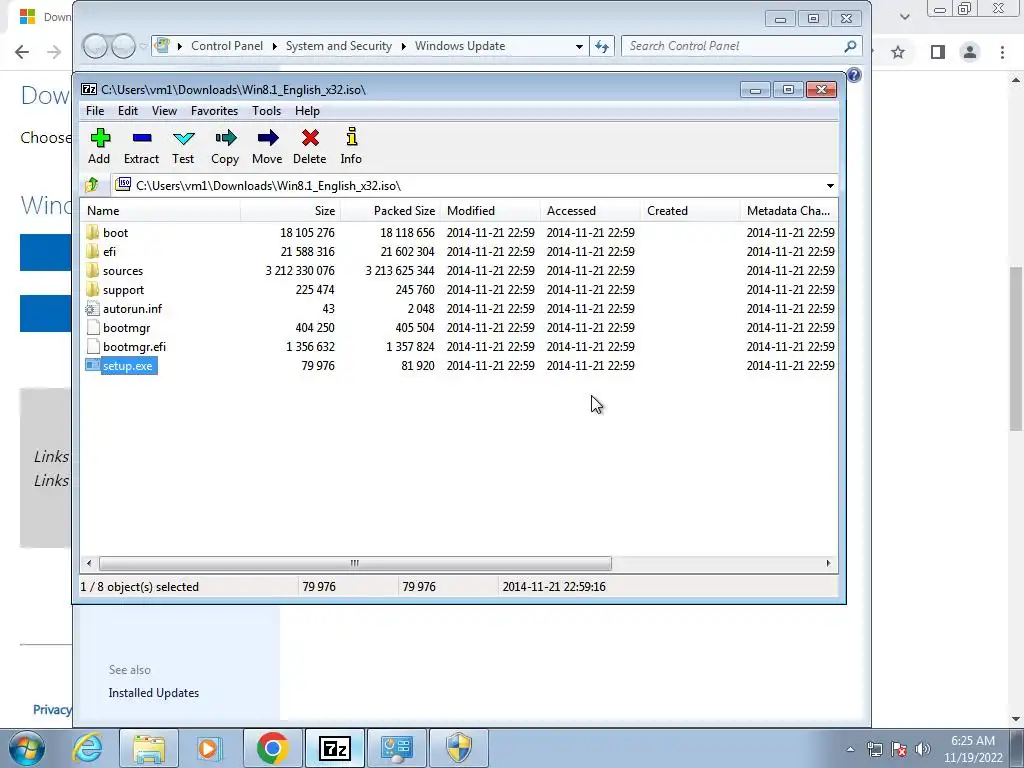Sort by the Packed Size column
This screenshot has width=1024, height=768.
tap(391, 211)
